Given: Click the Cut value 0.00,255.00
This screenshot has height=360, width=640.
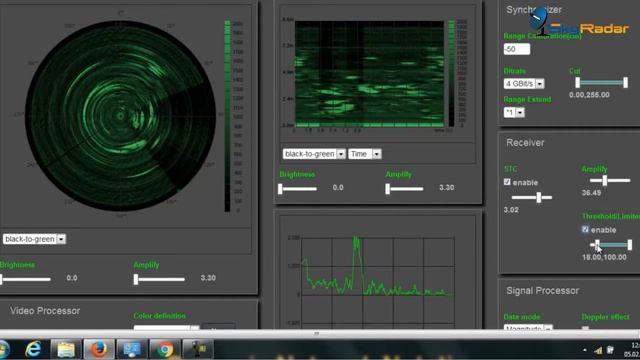Looking at the screenshot, I should (589, 95).
